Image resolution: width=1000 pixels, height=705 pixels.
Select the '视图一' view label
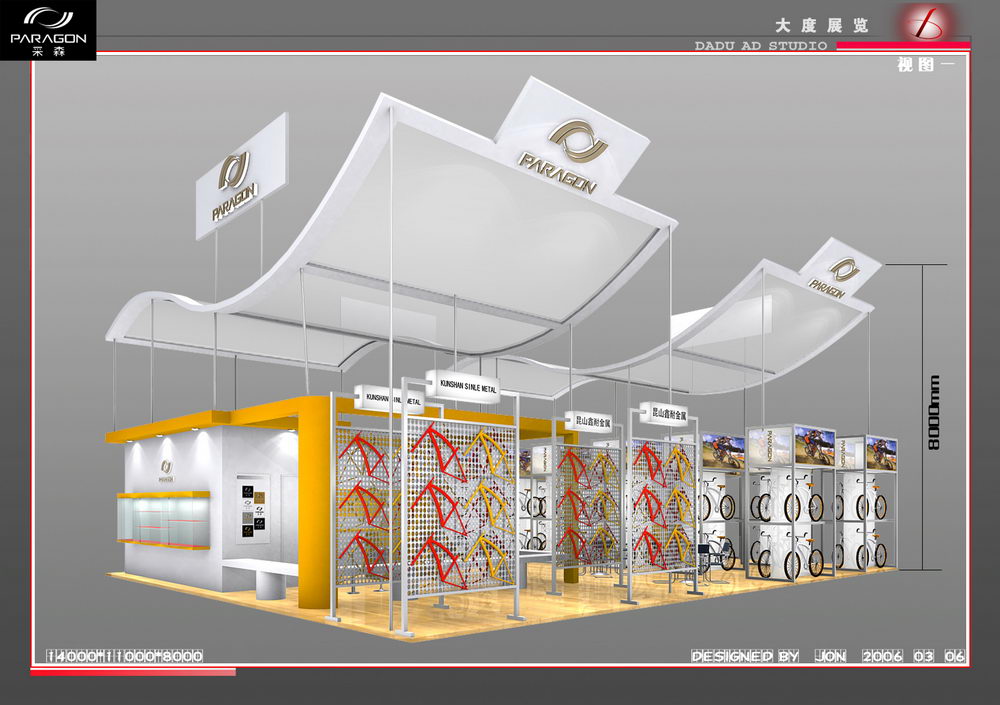(926, 64)
